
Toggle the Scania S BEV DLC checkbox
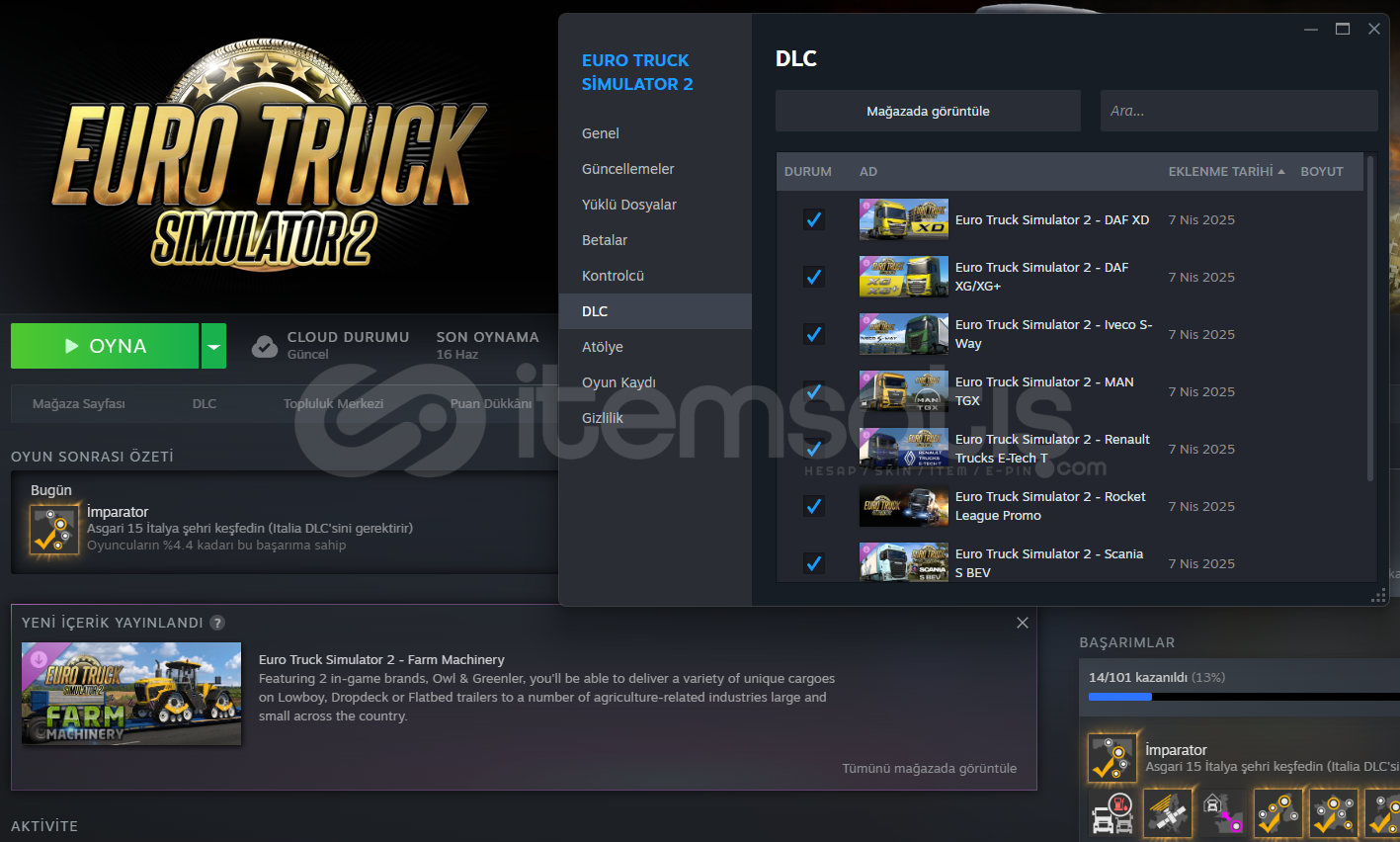click(x=813, y=563)
